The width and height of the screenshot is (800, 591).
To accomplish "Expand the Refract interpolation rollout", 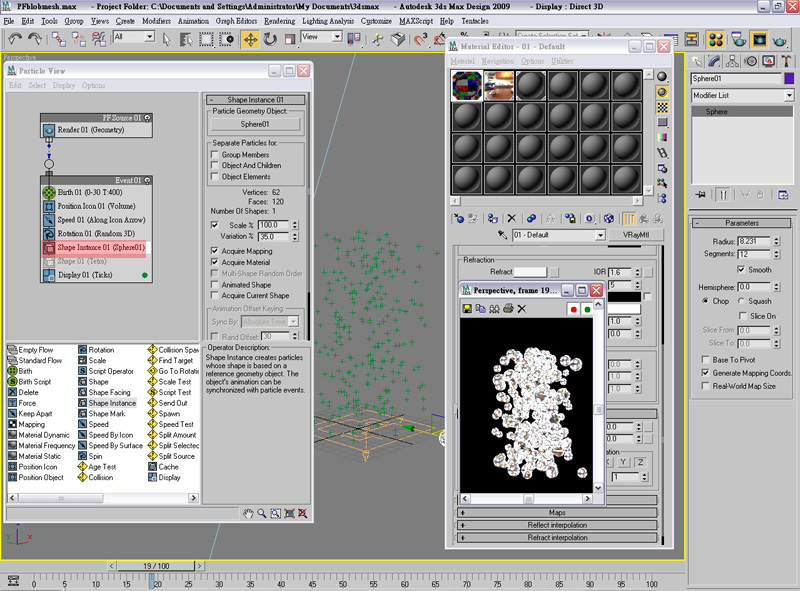I will [557, 537].
